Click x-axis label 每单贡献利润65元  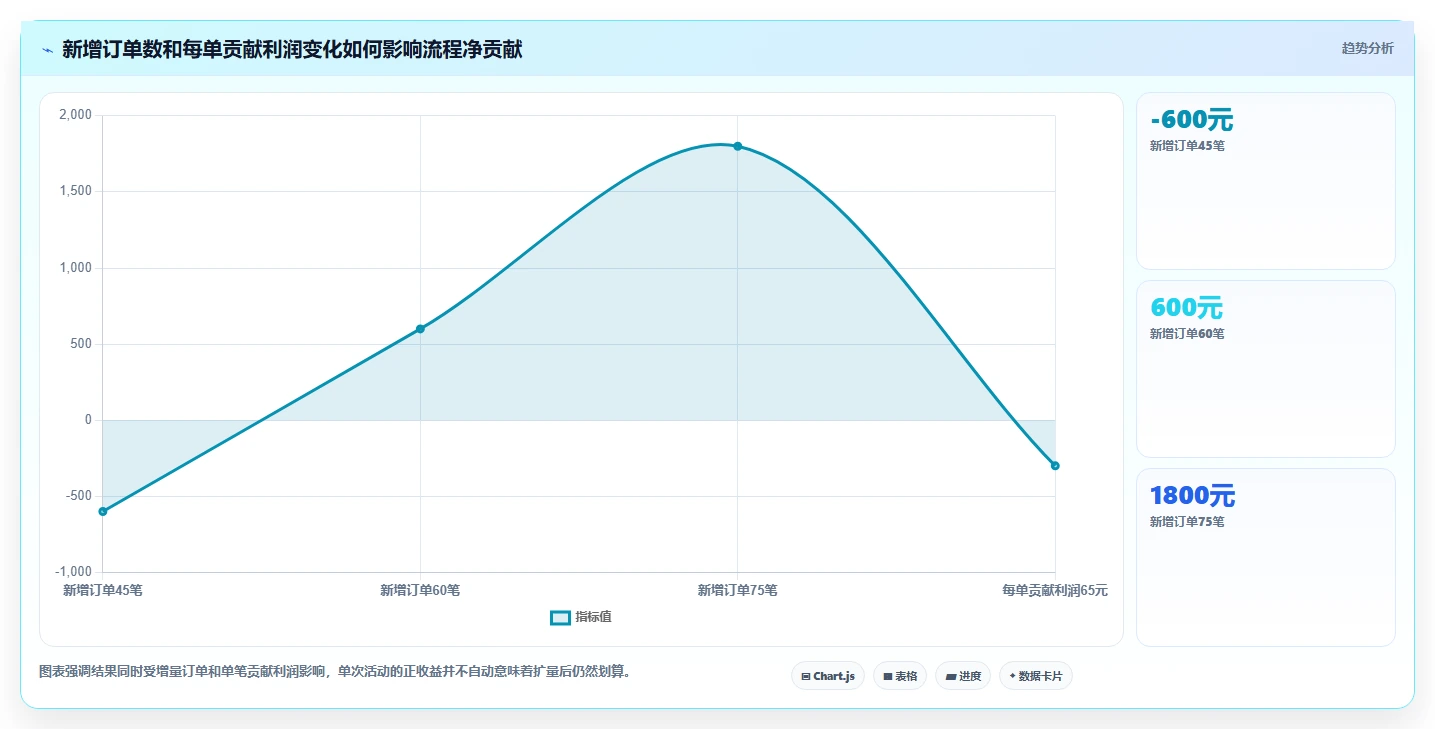click(1055, 591)
